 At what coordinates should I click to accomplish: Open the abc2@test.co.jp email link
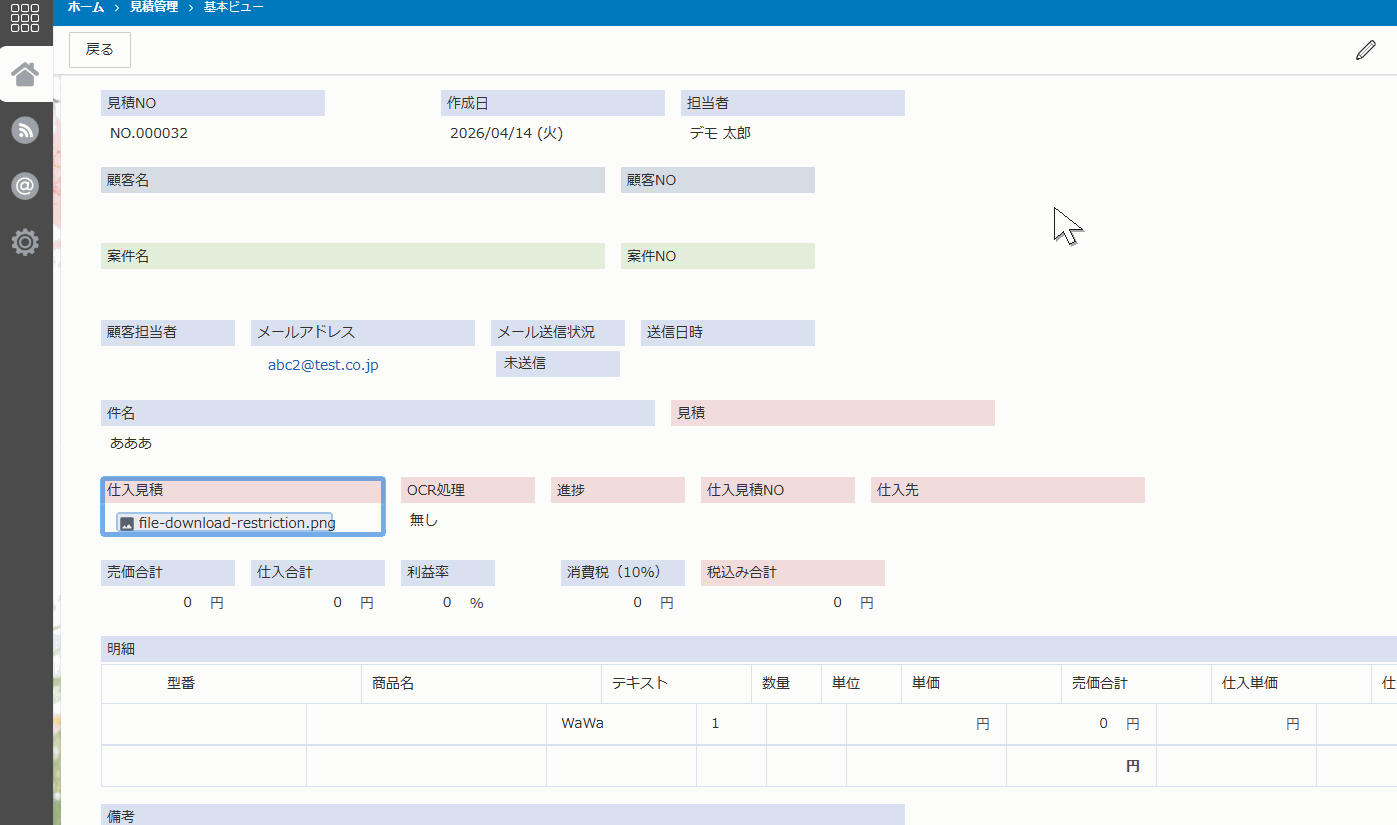[x=323, y=365]
